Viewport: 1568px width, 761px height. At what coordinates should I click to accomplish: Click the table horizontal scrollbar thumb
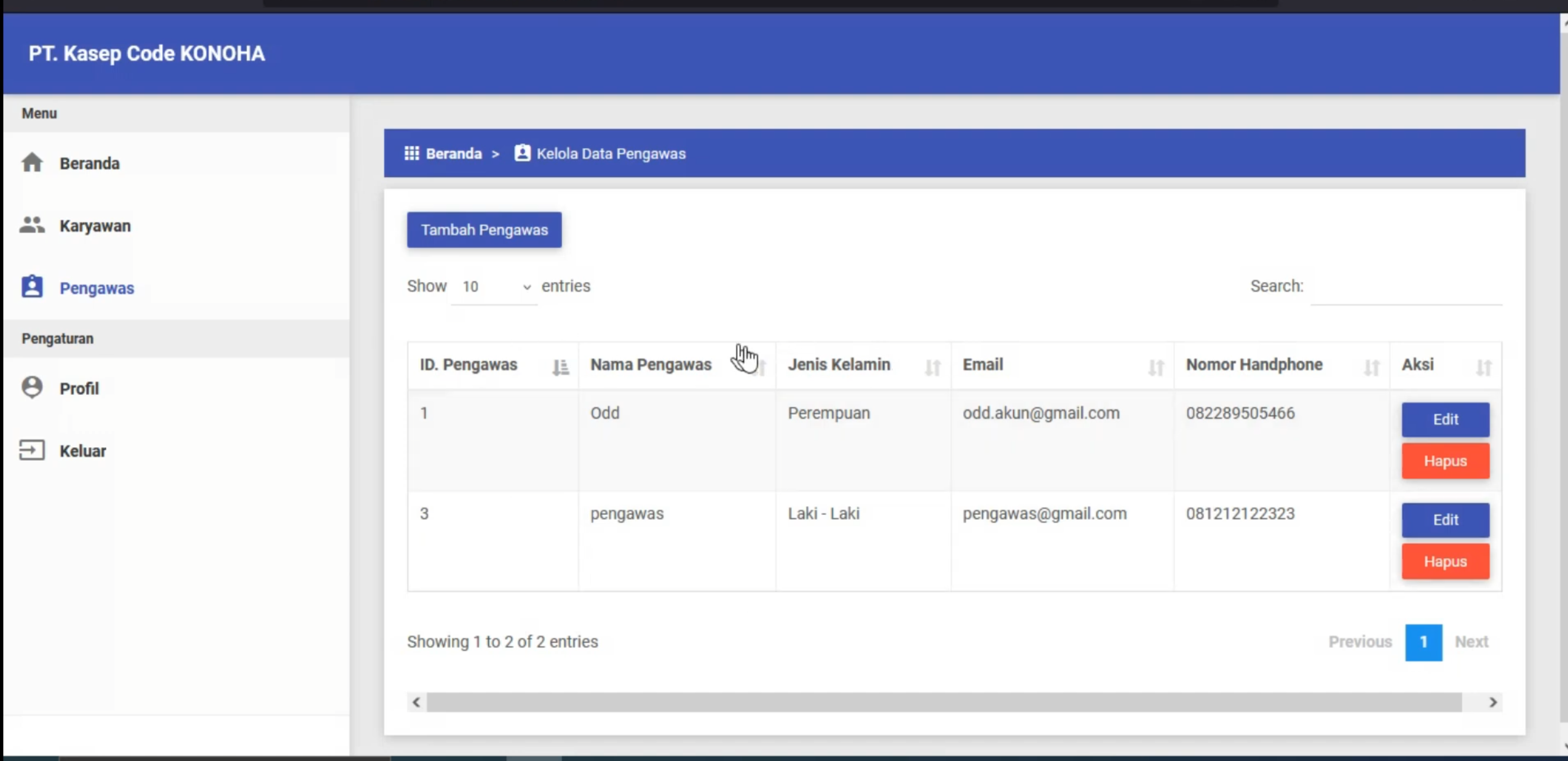pos(944,702)
